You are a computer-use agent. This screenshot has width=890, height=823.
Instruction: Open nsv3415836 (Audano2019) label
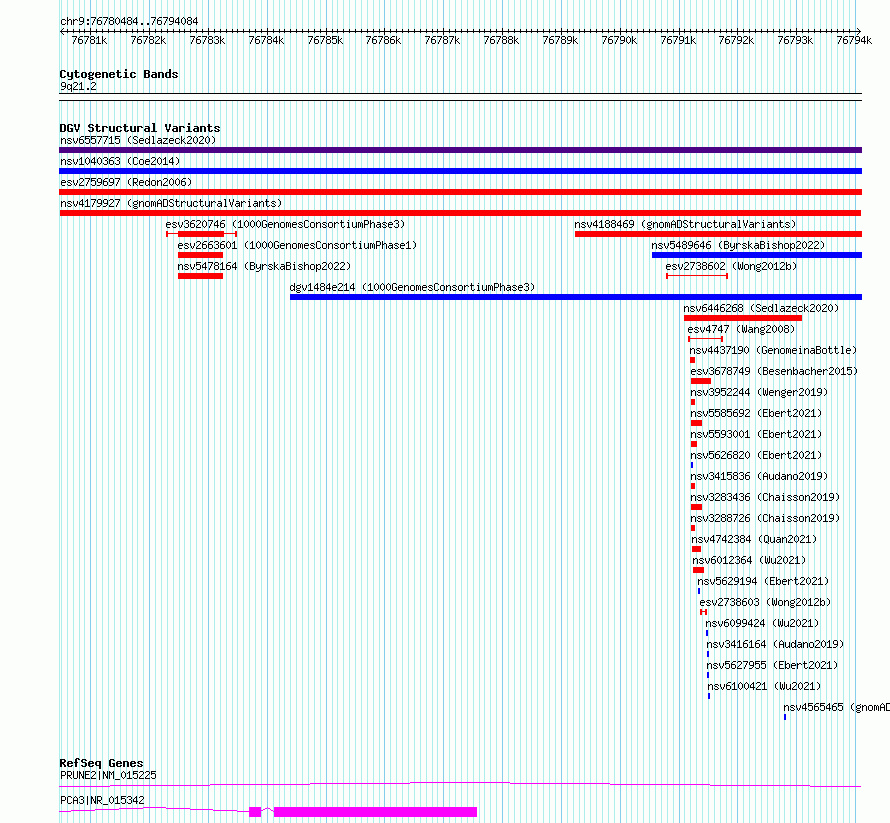click(x=759, y=476)
